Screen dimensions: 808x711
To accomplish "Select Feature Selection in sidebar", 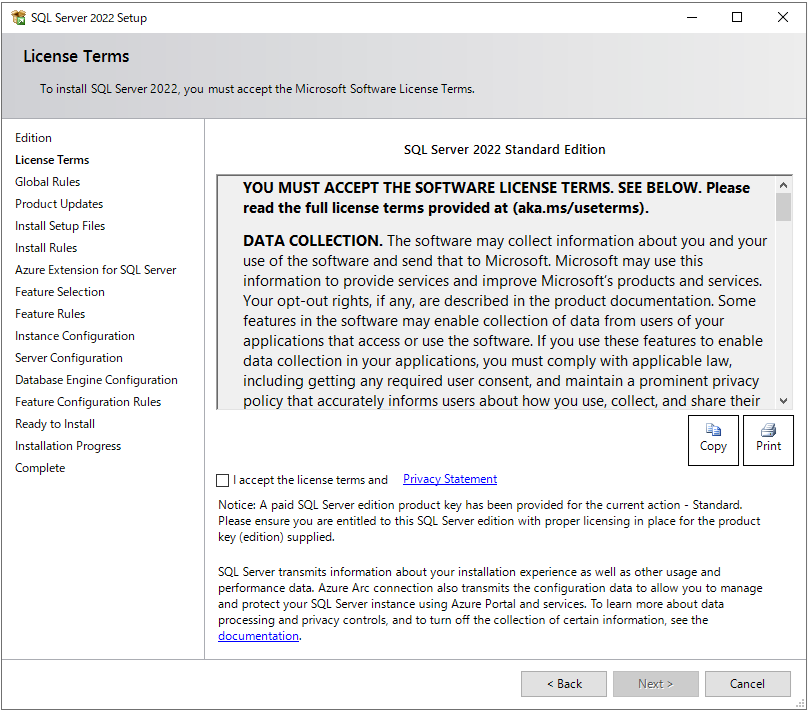I will click(60, 292).
